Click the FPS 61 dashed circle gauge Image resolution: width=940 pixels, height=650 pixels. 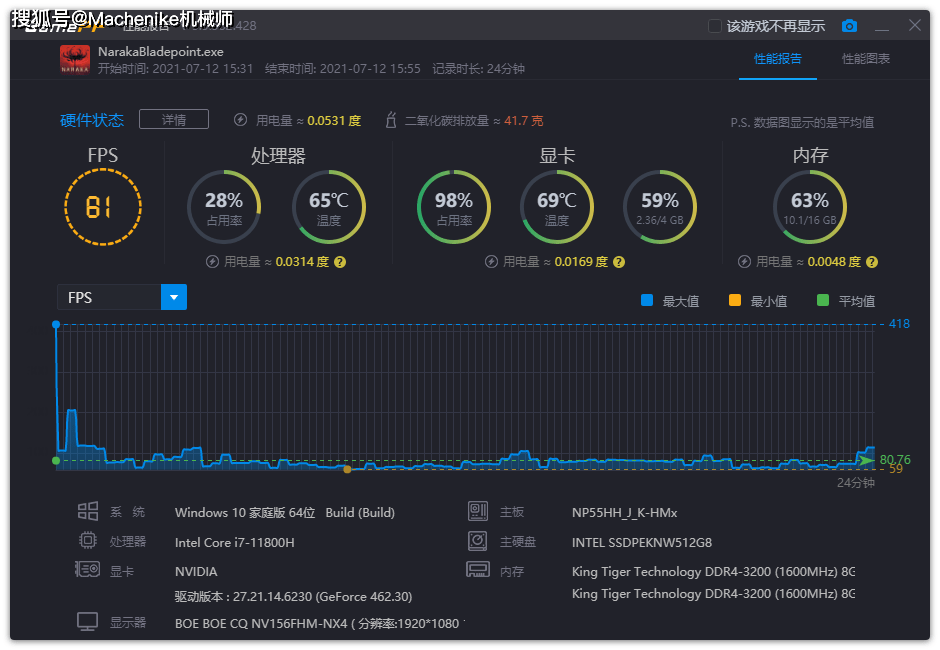pos(103,207)
